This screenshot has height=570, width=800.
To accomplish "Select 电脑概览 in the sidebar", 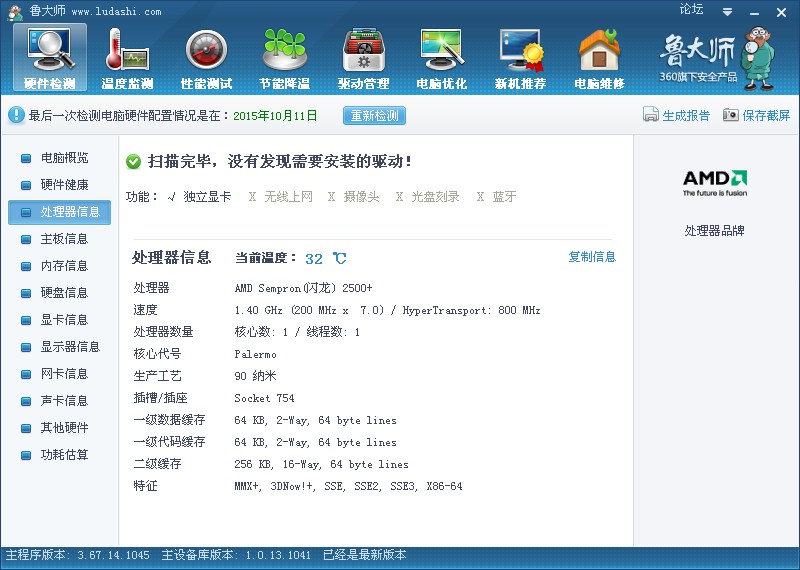I will click(59, 158).
